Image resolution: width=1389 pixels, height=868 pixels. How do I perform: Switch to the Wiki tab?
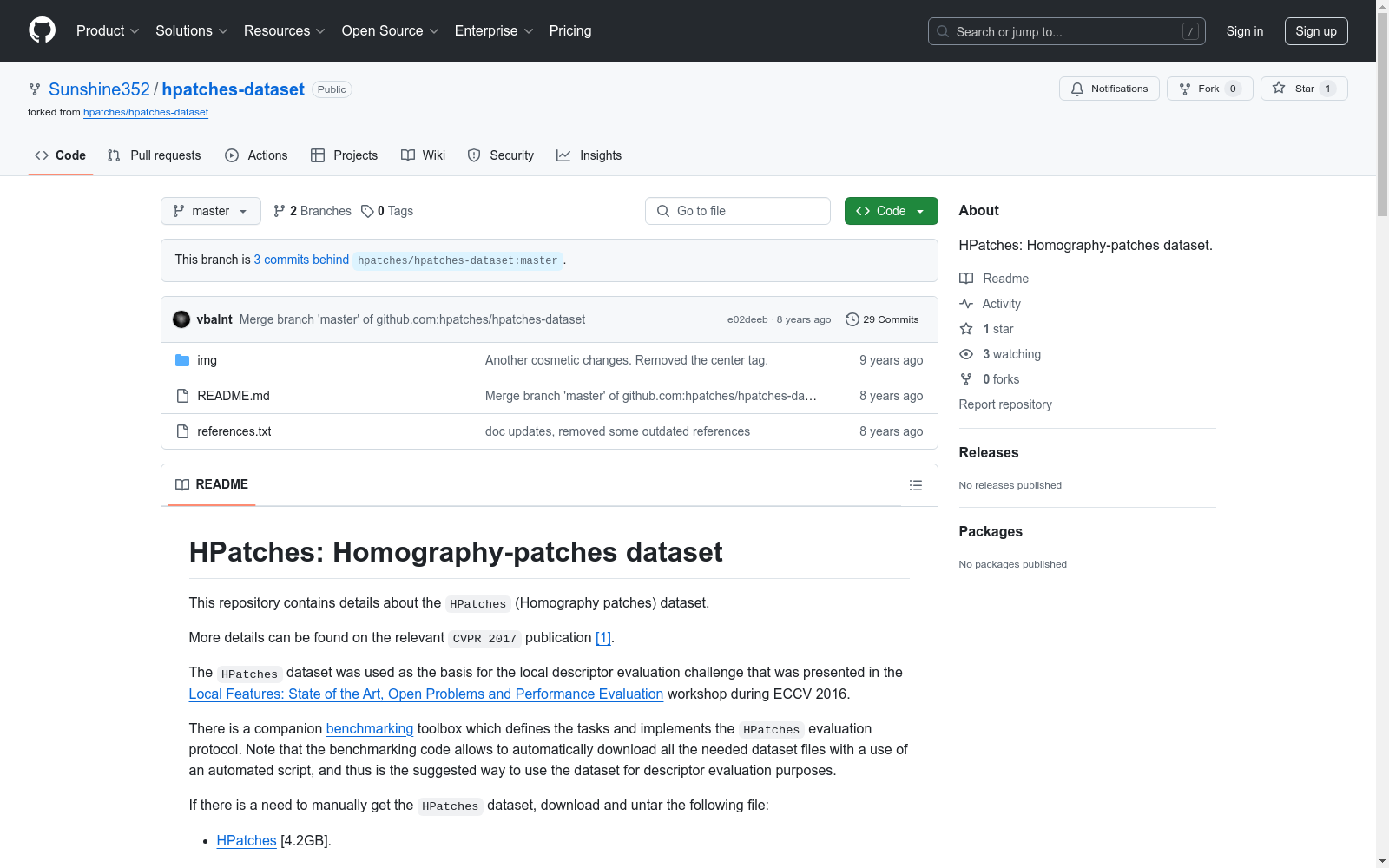[x=423, y=155]
